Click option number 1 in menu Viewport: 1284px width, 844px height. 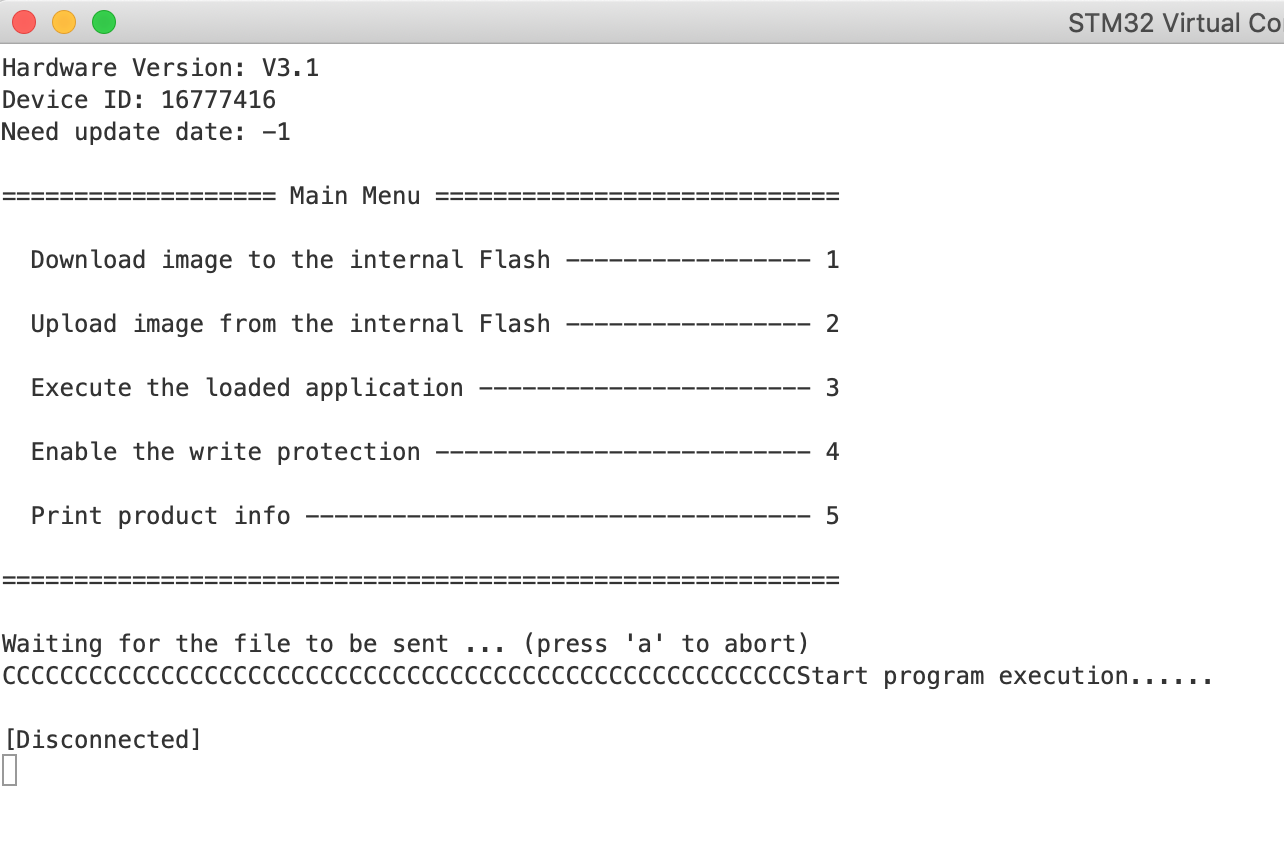pyautogui.click(x=832, y=260)
